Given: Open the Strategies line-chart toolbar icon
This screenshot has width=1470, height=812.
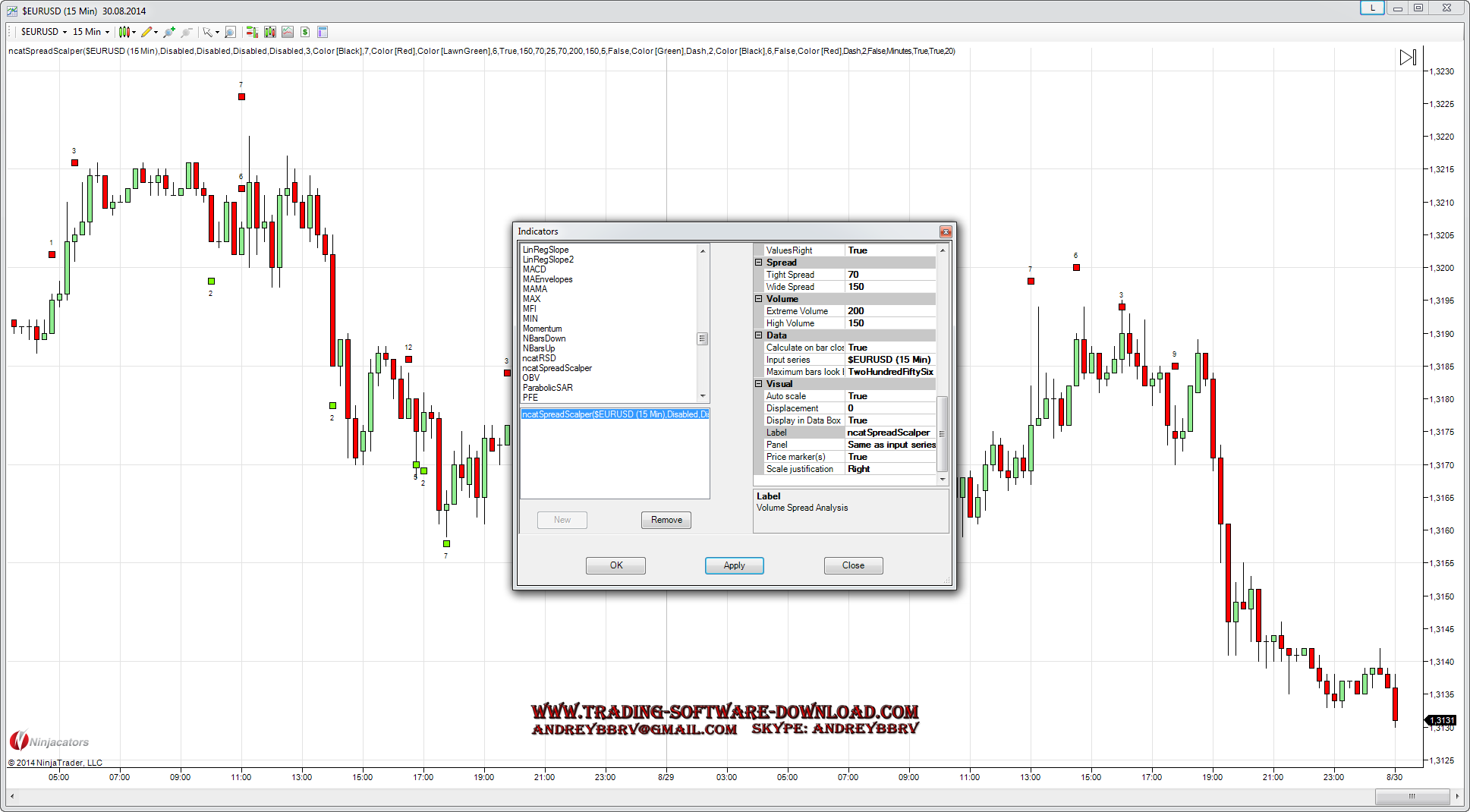Looking at the screenshot, I should click(288, 32).
